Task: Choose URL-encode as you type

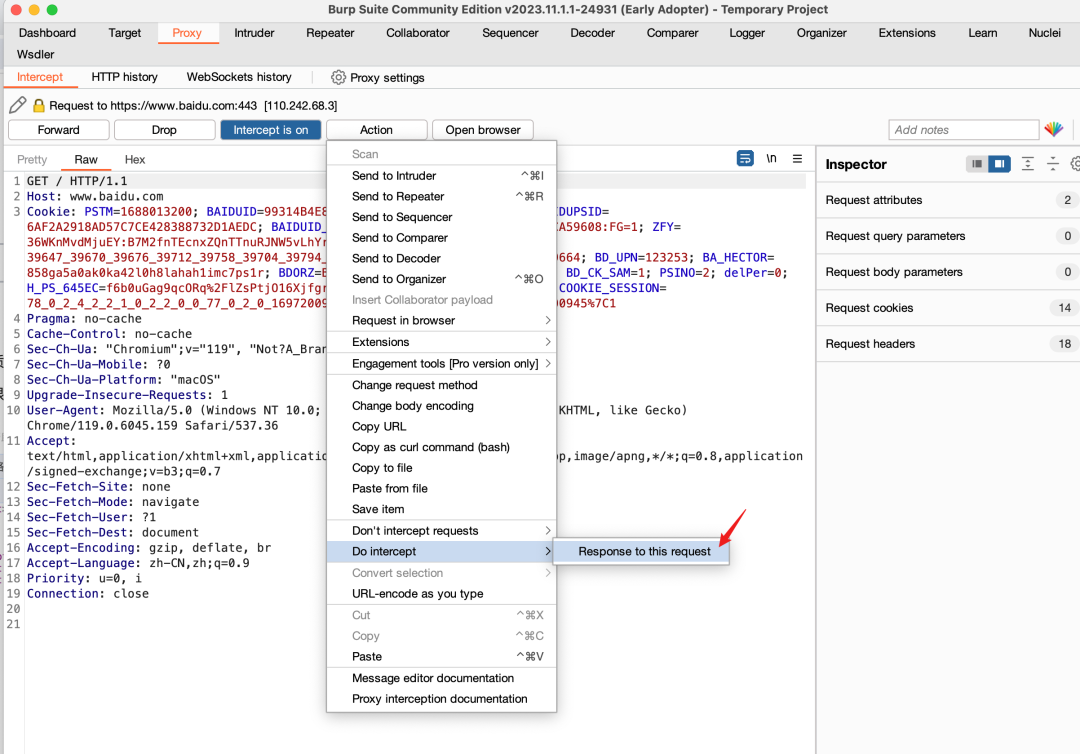Action: coord(442,594)
